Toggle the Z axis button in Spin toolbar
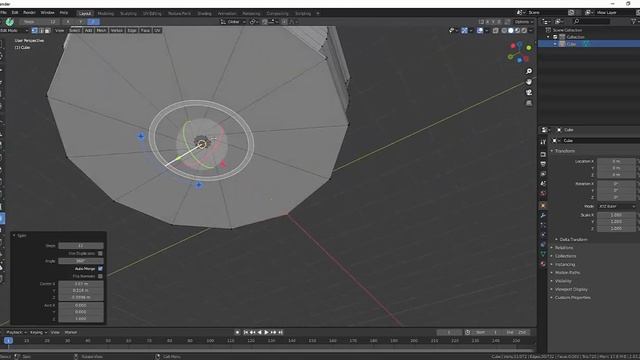This screenshot has height=360, width=640. tap(93, 22)
